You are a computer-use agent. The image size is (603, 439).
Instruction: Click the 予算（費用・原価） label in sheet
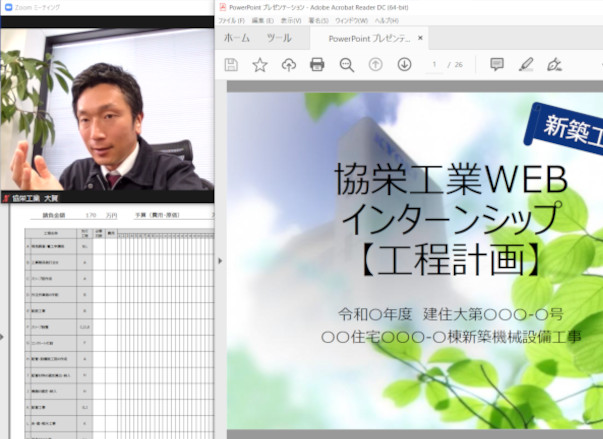tap(157, 215)
